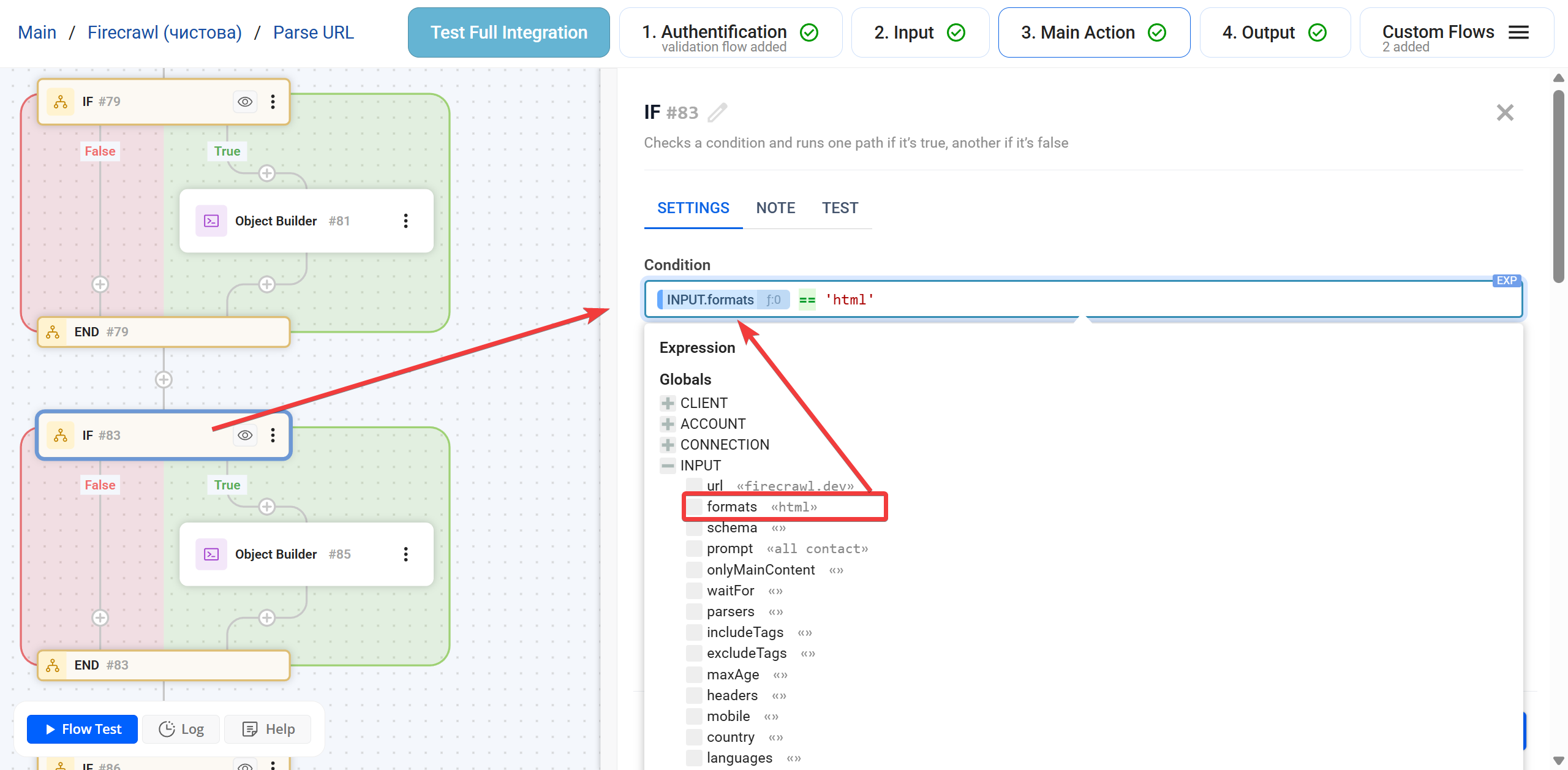The width and height of the screenshot is (1568, 770).
Task: Click the Object Builder #85 three-dot menu
Action: (x=405, y=554)
